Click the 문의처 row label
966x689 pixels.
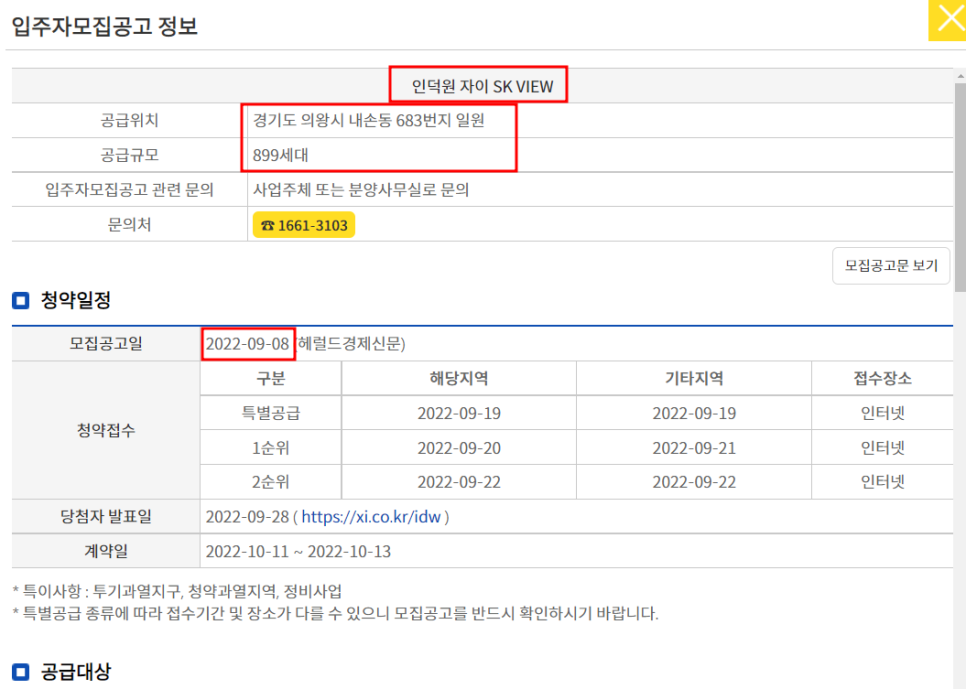point(129,225)
